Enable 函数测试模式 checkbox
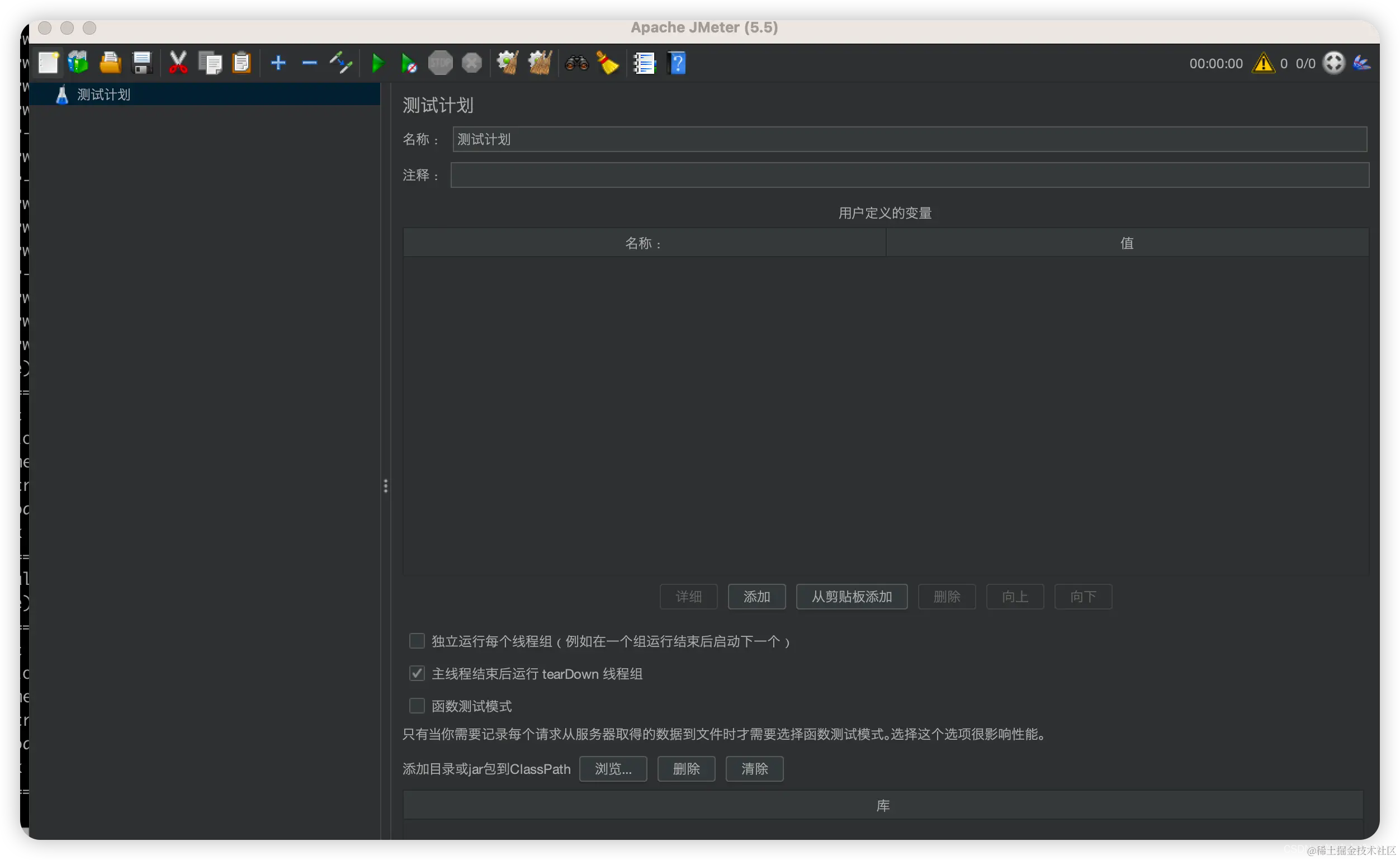Screen dimensions: 1400x860 (x=417, y=706)
